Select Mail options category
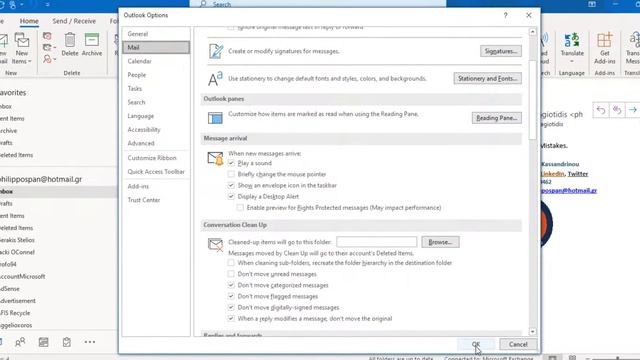Screen dimensions: 640x360 (x=156, y=47)
